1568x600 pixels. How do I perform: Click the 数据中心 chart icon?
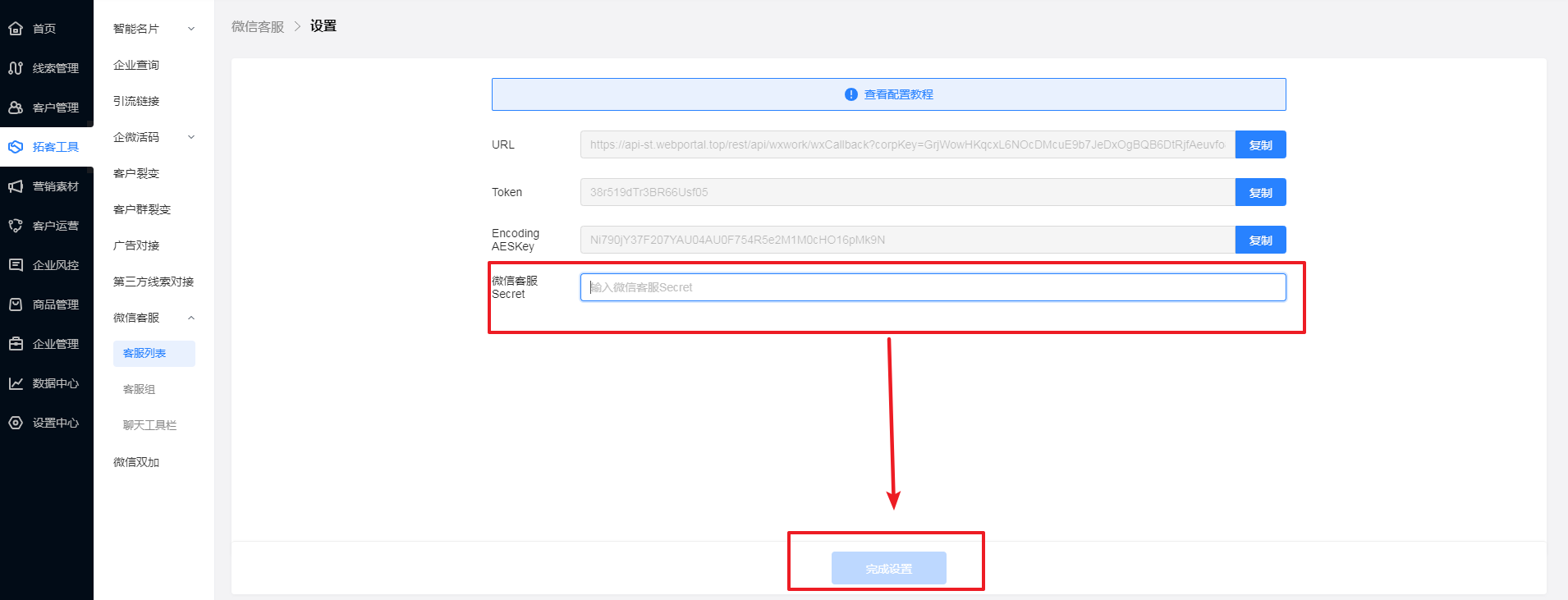coord(16,383)
